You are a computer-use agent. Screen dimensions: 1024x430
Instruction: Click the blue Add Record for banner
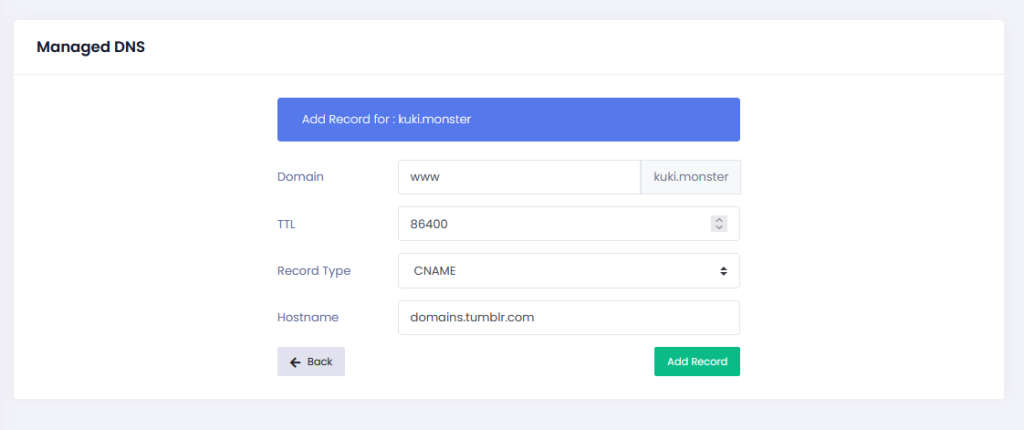click(508, 119)
